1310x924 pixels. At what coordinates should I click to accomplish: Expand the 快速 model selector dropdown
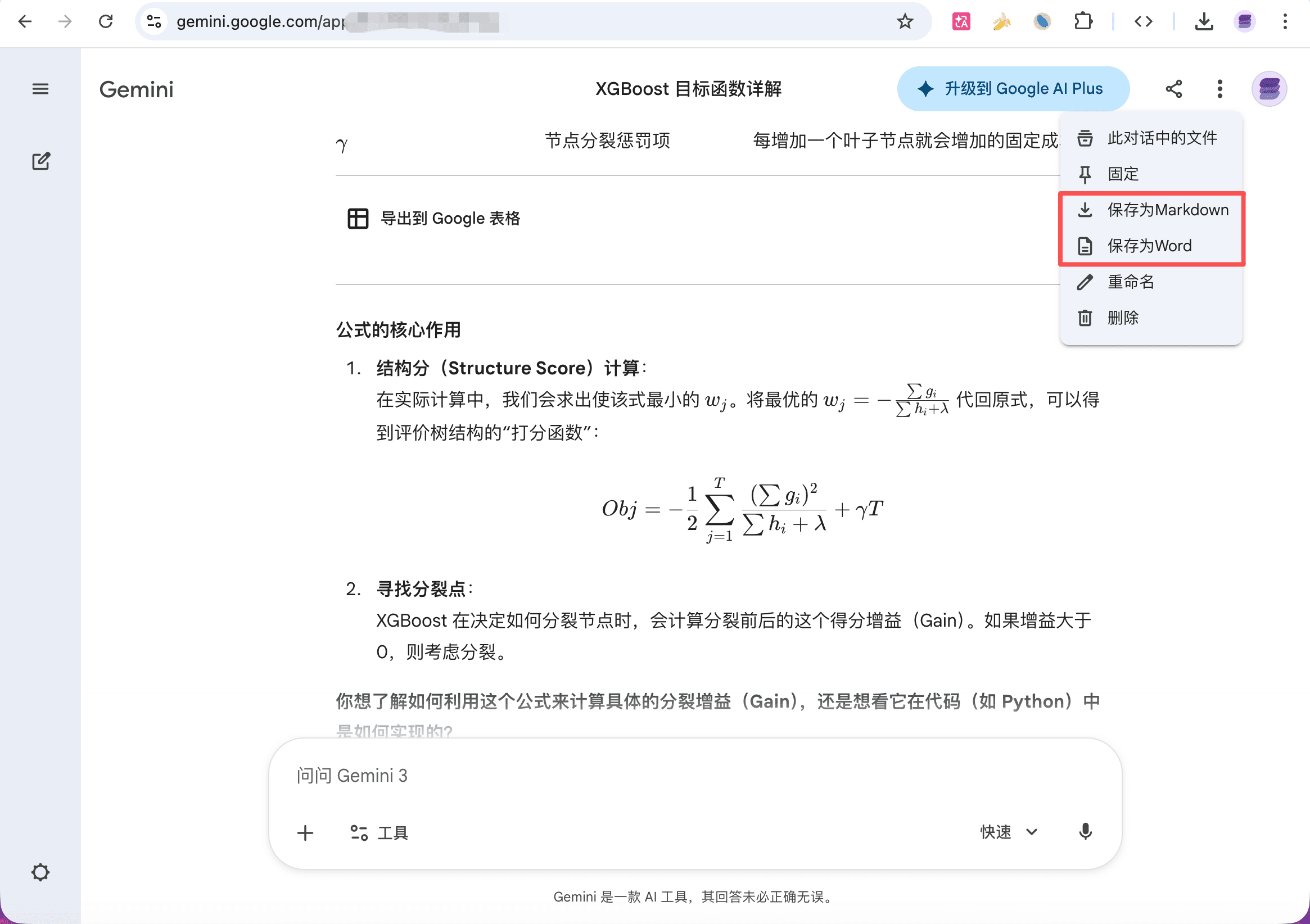click(1008, 832)
